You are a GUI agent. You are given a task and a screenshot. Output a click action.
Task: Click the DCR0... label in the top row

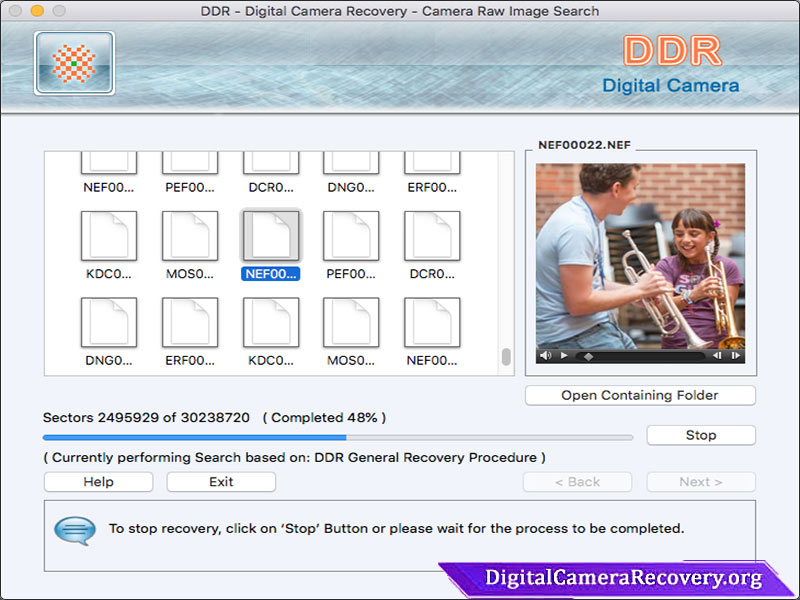point(271,187)
